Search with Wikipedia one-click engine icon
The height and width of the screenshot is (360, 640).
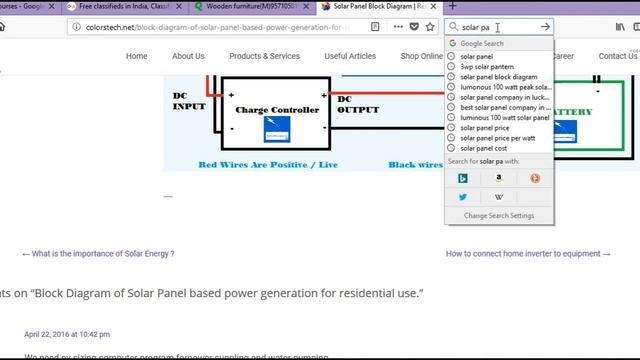coord(499,197)
